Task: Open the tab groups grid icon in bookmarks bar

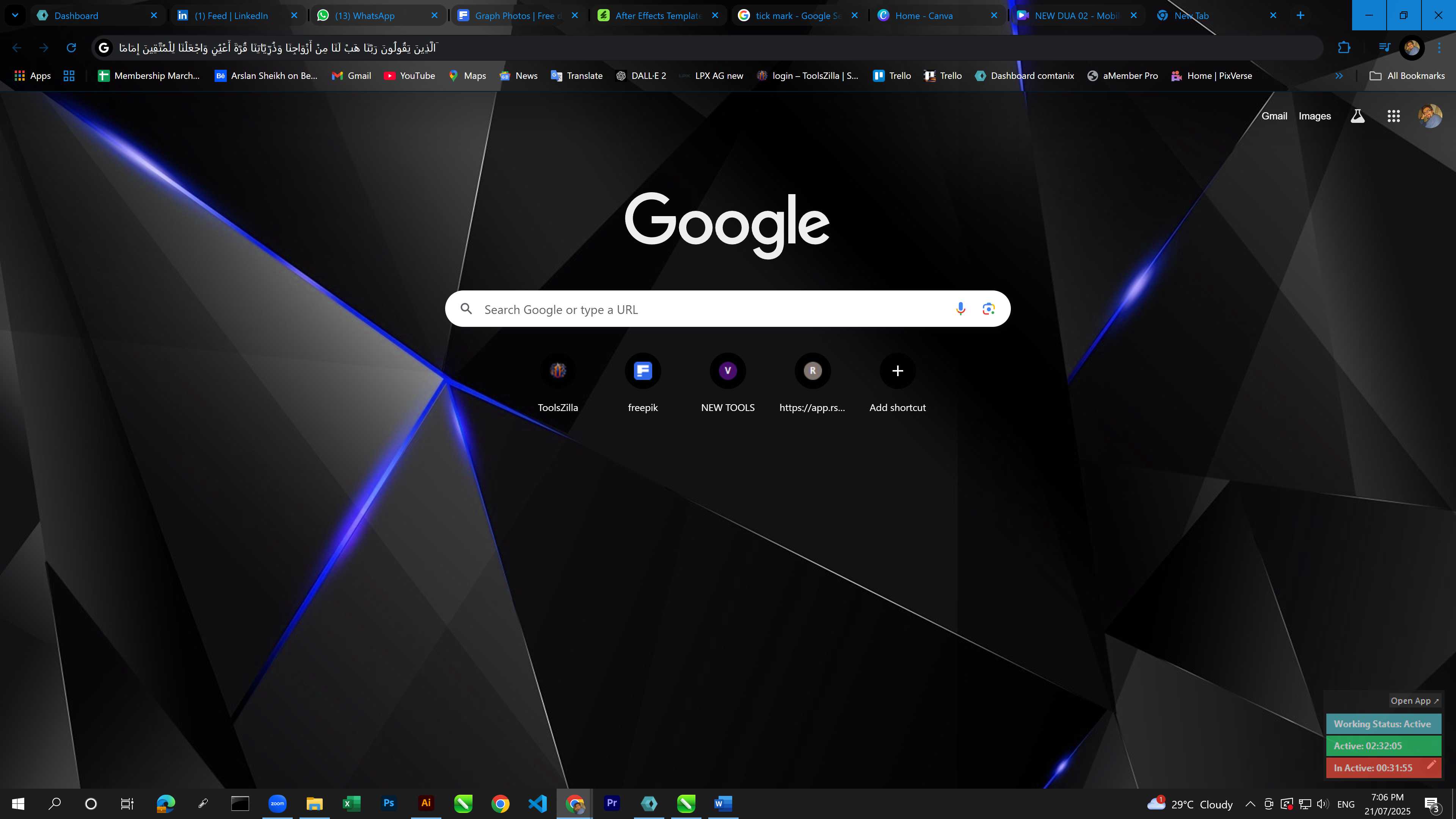Action: (x=69, y=76)
